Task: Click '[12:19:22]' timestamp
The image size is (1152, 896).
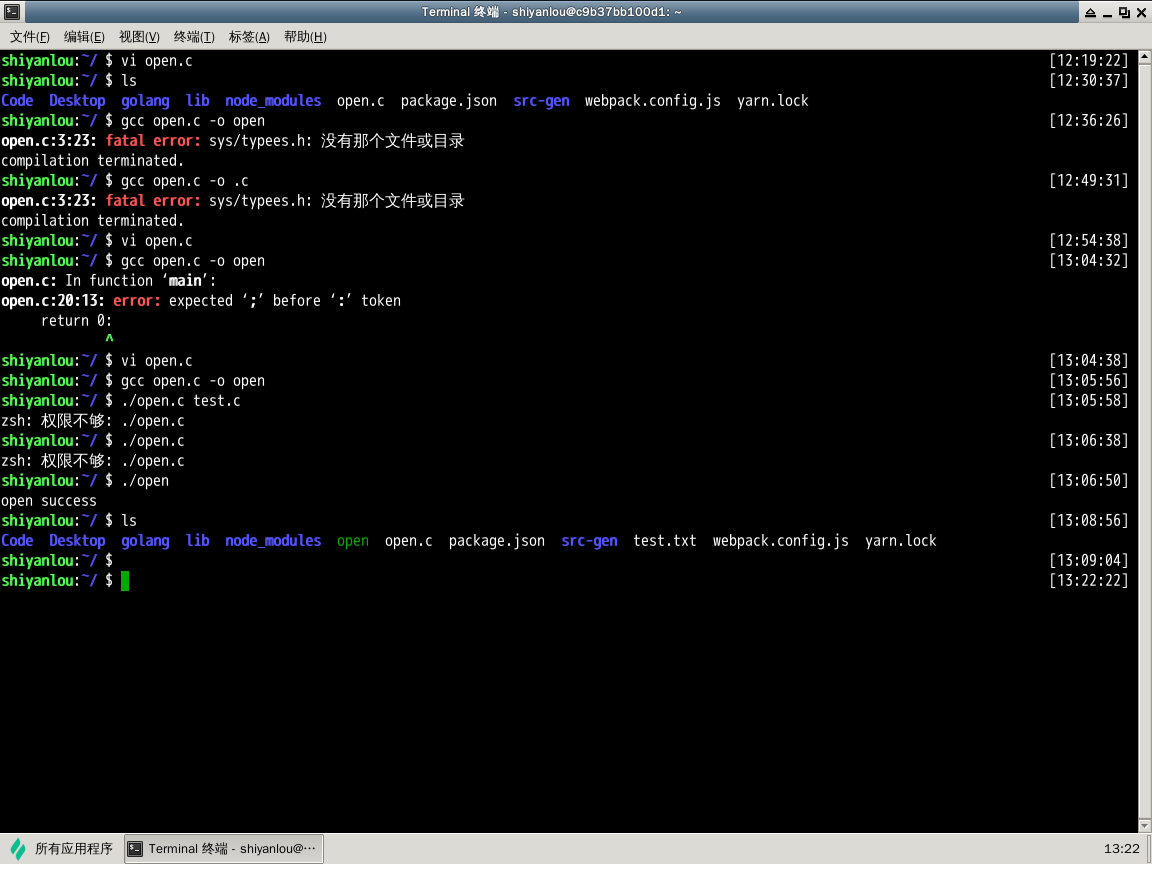Action: pyautogui.click(x=1088, y=61)
